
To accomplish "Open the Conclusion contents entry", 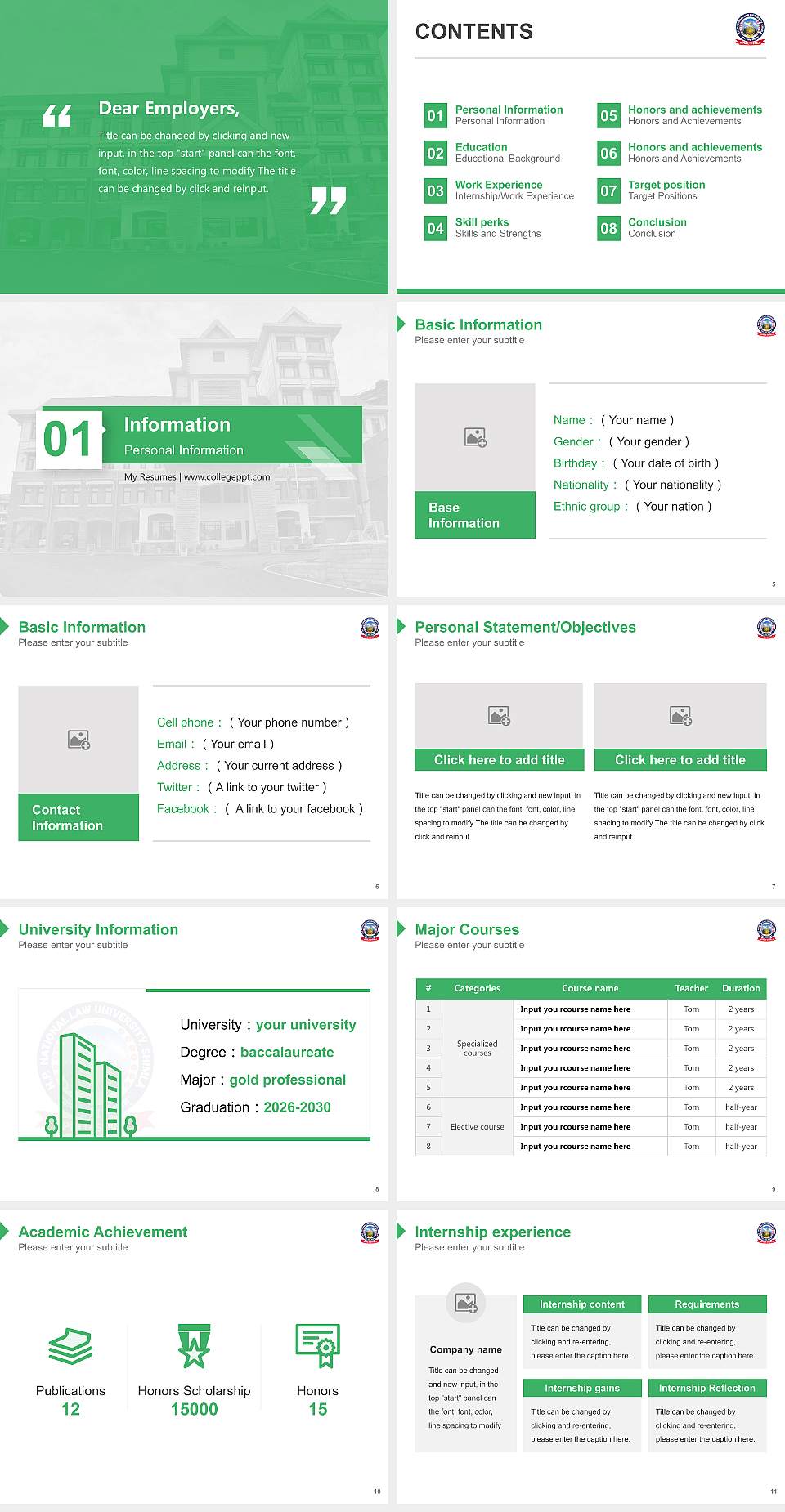I will coord(657,228).
